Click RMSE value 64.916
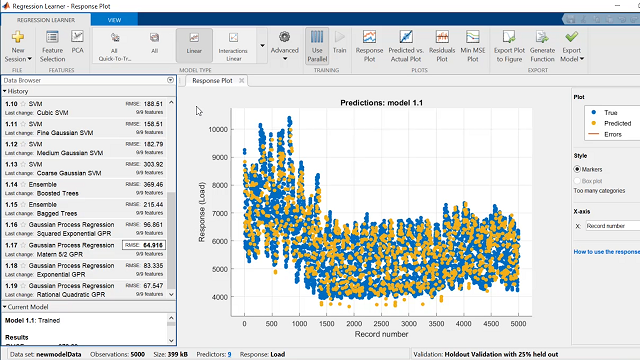The width and height of the screenshot is (640, 360). point(144,245)
